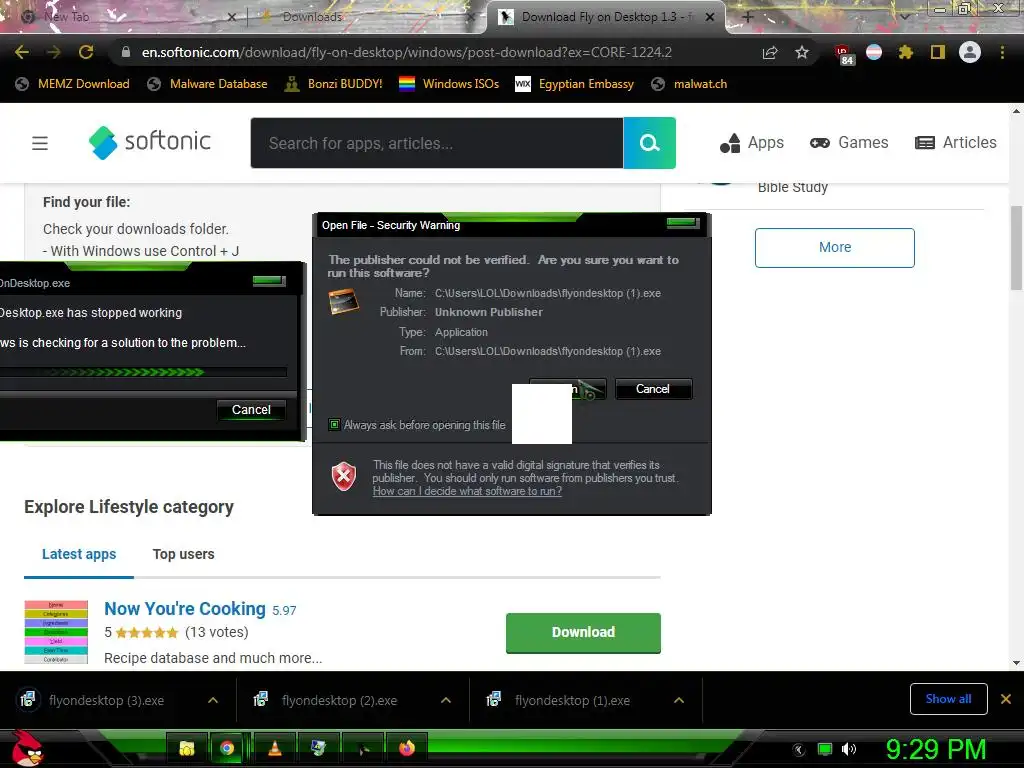Click the red shield warning icon

(x=344, y=476)
